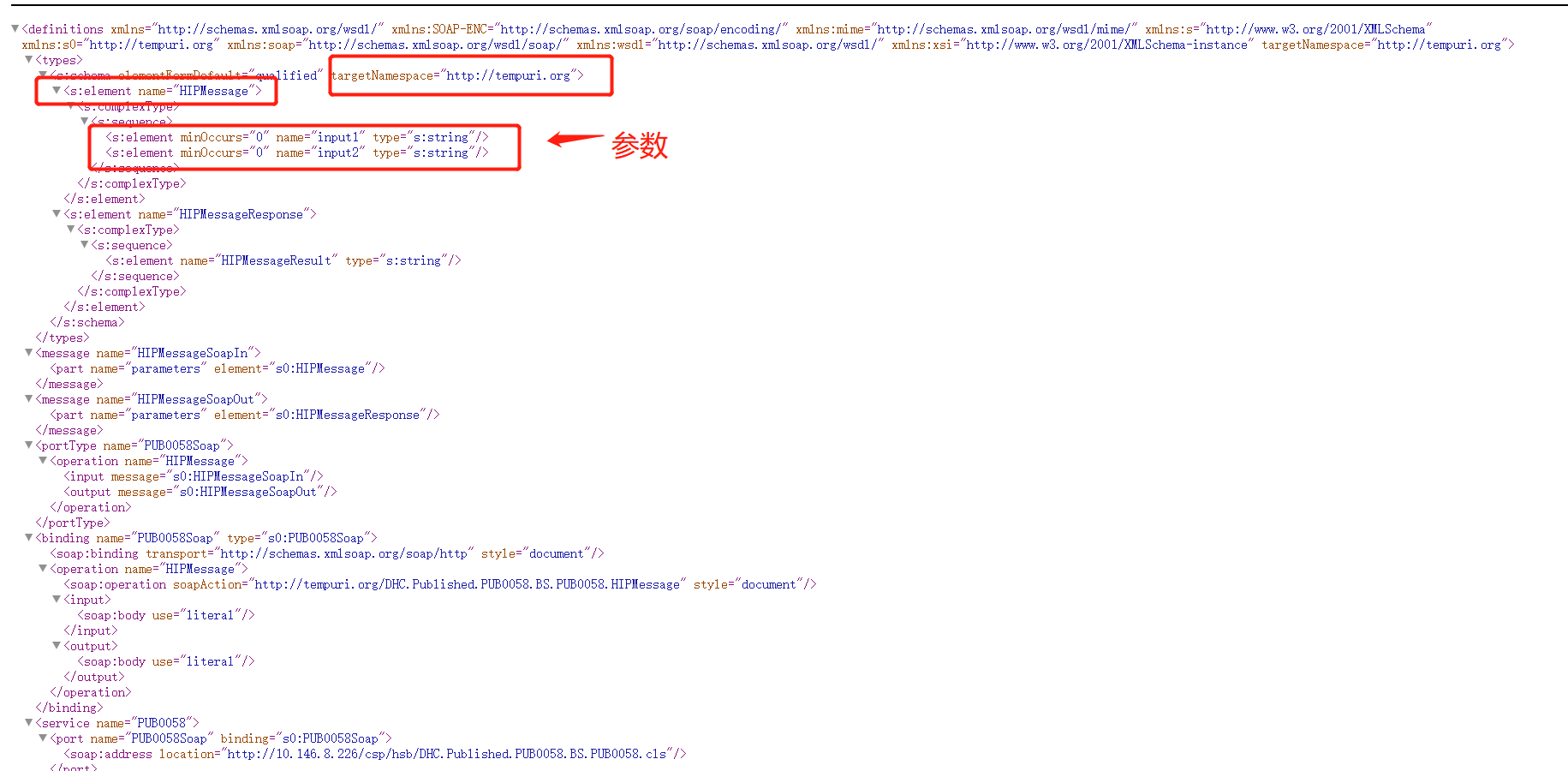The height and width of the screenshot is (771, 1568).
Task: Click the input1 element line
Action: [295, 137]
